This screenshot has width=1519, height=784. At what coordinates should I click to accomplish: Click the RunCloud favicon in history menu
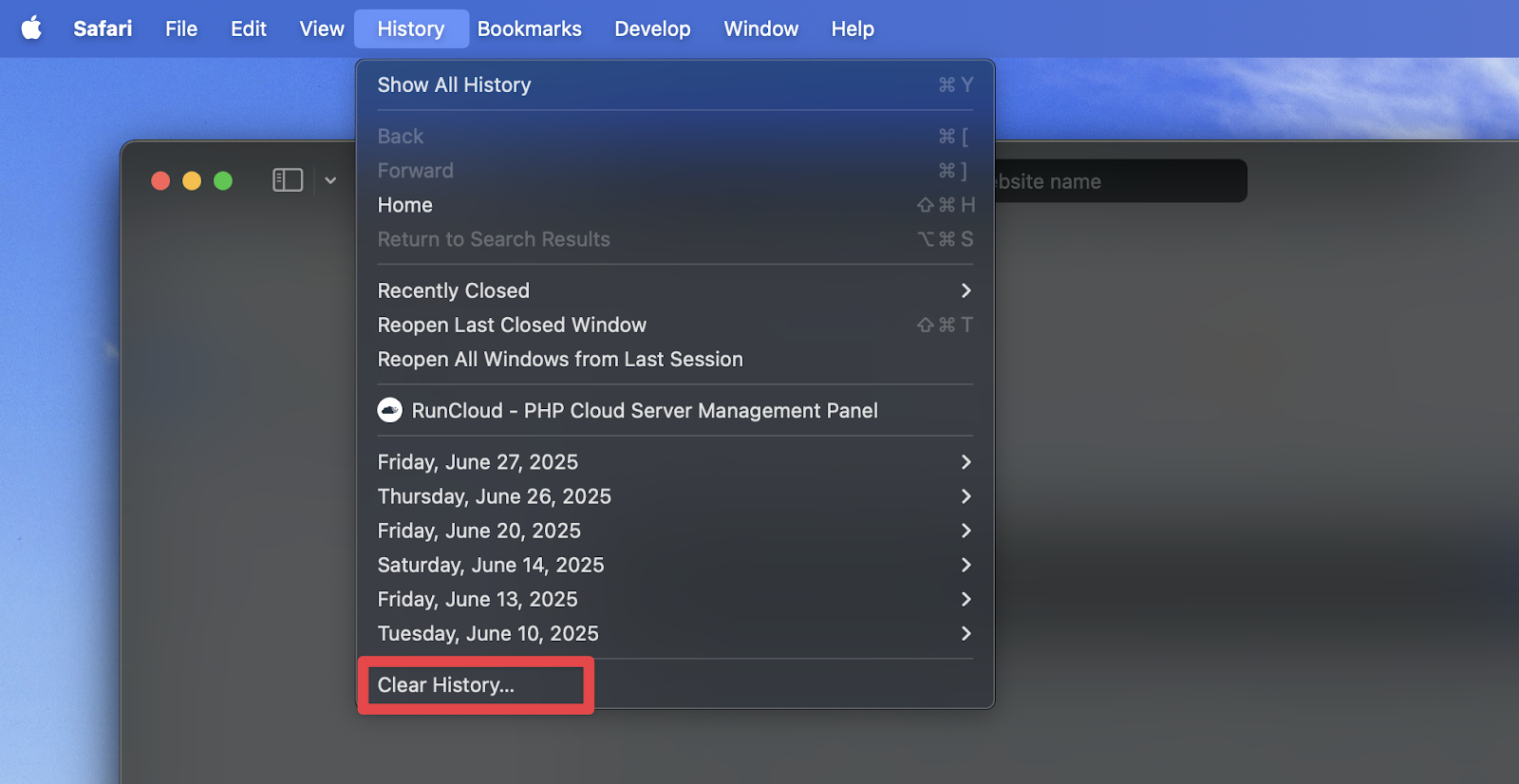coord(389,410)
